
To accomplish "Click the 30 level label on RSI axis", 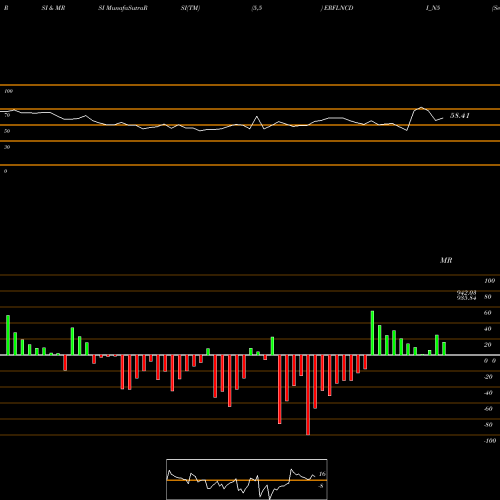I will [7, 147].
